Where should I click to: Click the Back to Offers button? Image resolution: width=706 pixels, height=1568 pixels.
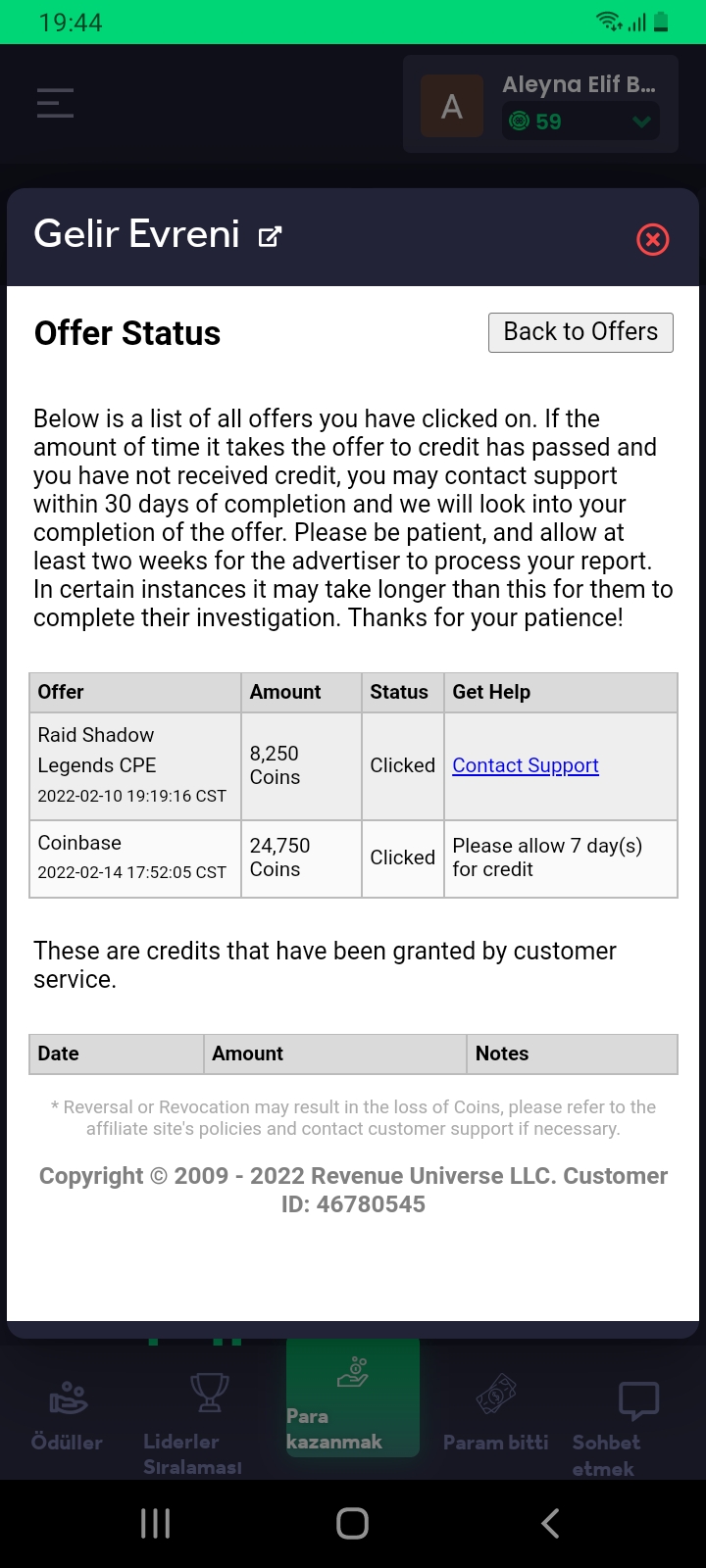pyautogui.click(x=580, y=332)
